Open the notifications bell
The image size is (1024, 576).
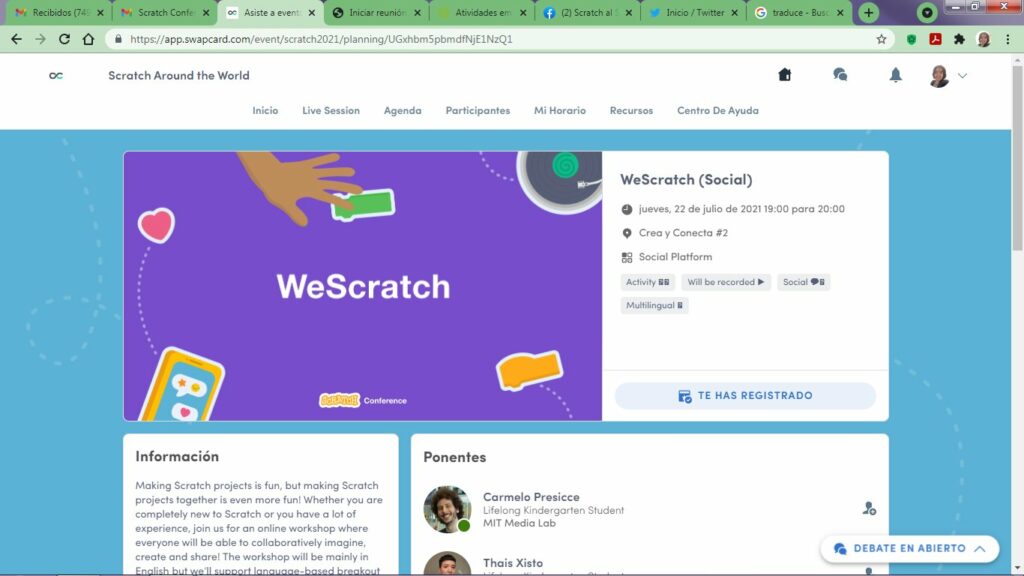pyautogui.click(x=895, y=74)
